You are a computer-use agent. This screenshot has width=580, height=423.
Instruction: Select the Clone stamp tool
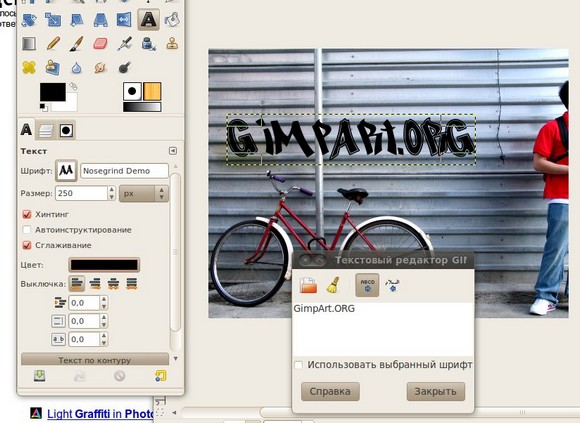[172, 44]
